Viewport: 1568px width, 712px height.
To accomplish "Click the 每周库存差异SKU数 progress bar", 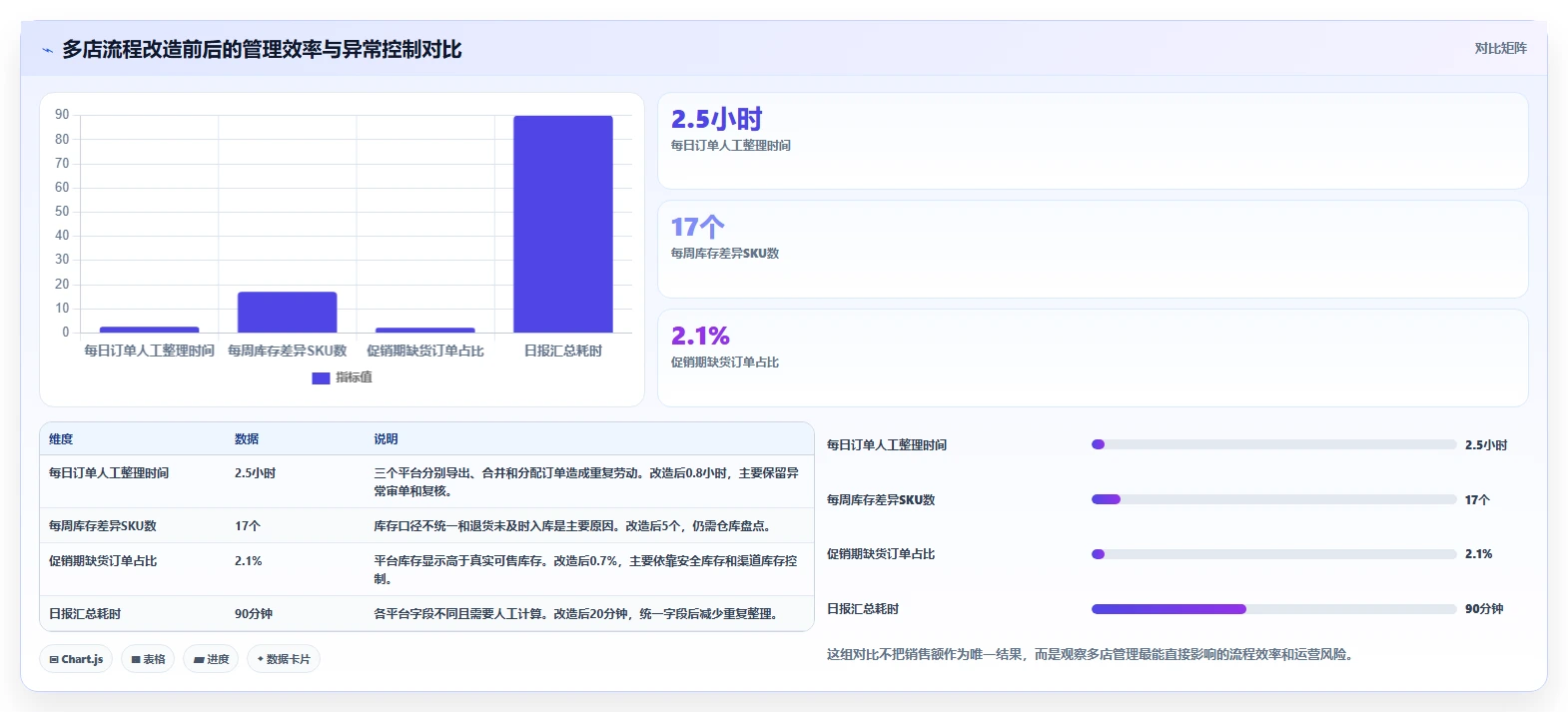I will pyautogui.click(x=1273, y=499).
